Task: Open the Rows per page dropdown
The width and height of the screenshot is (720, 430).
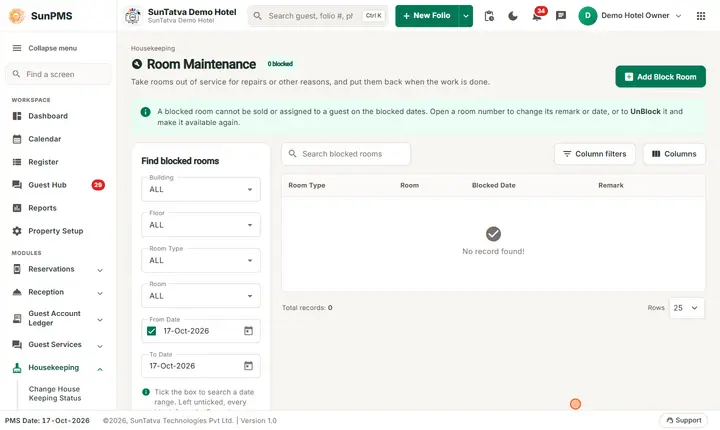Action: [x=686, y=308]
